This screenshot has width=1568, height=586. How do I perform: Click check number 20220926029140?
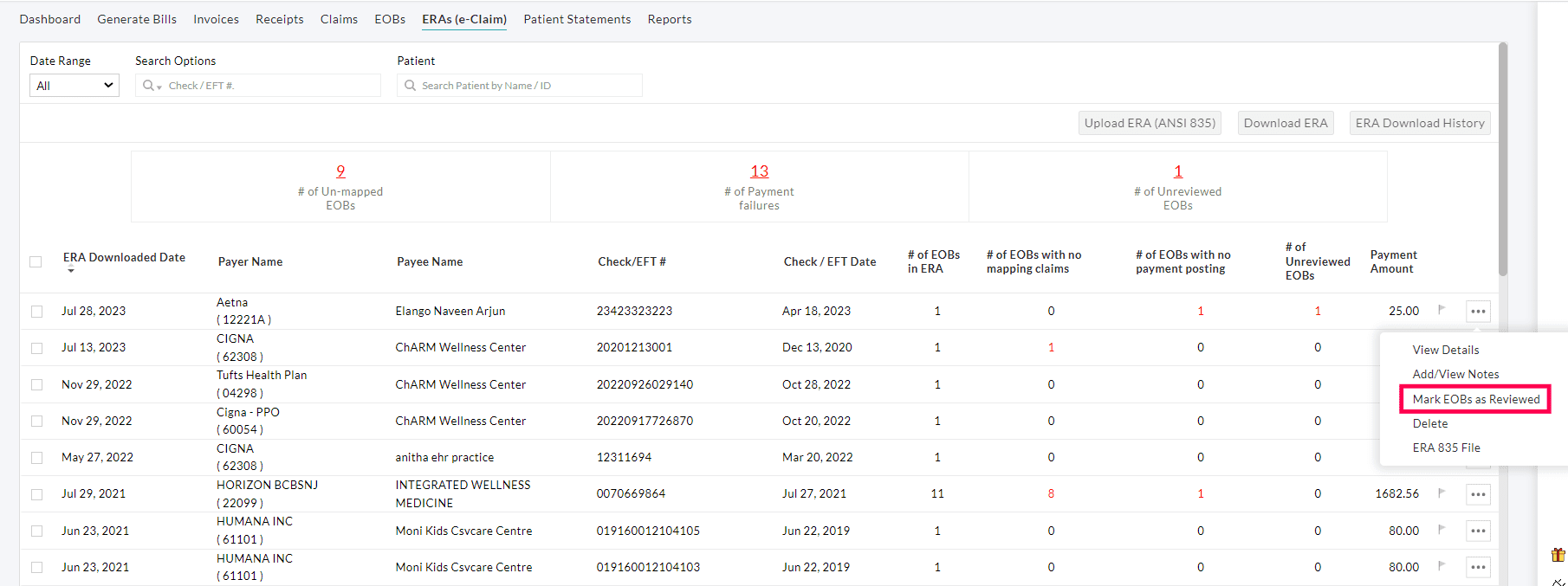[645, 384]
